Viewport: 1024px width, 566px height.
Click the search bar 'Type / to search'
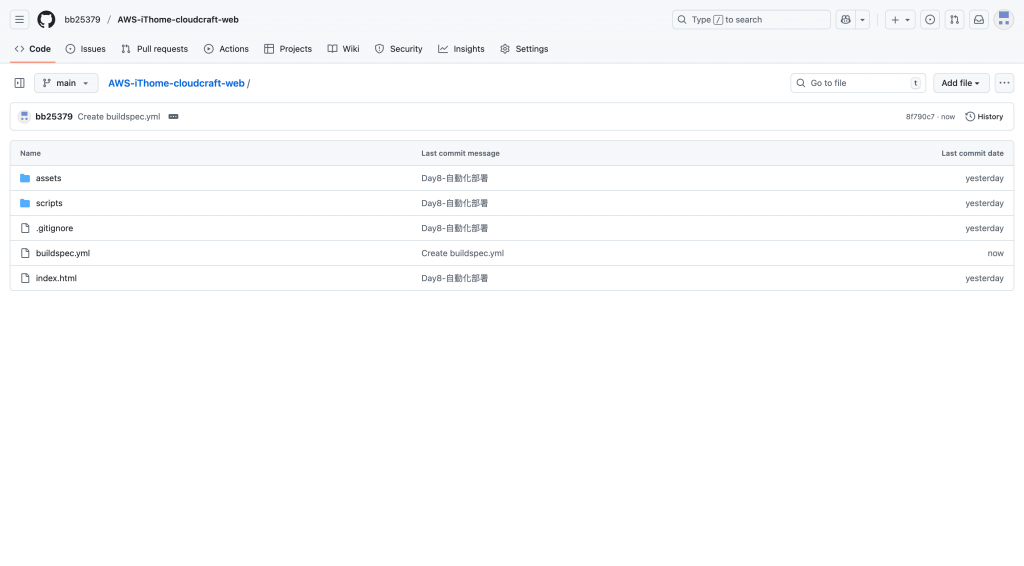(x=751, y=20)
